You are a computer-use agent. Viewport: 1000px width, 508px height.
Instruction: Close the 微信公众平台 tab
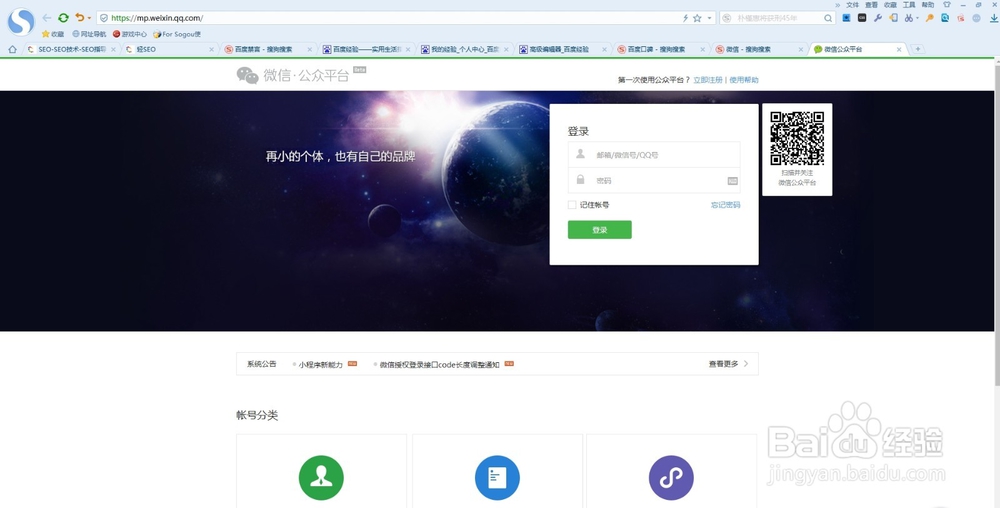pyautogui.click(x=899, y=49)
